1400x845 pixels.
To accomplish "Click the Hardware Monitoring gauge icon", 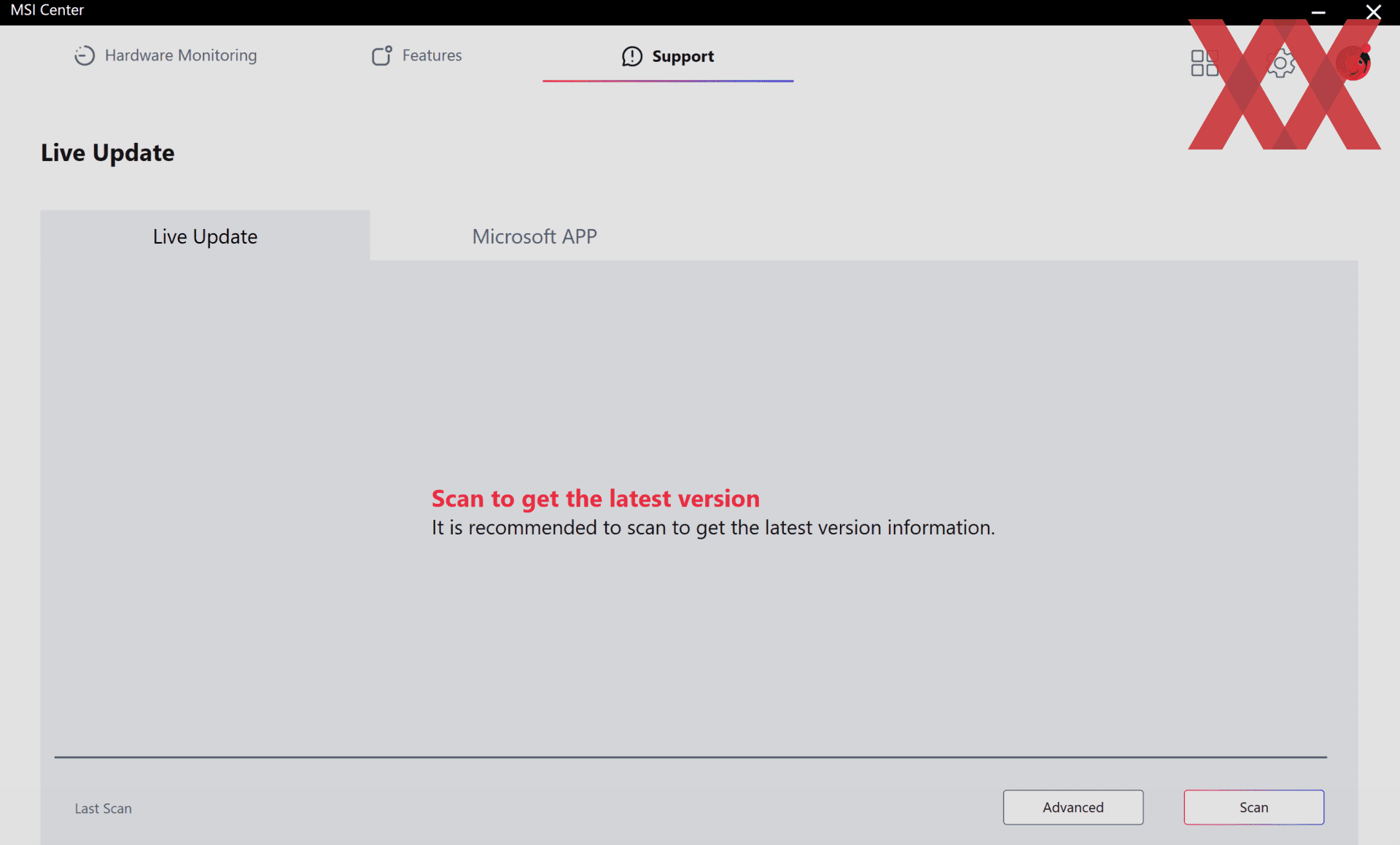I will [x=85, y=55].
